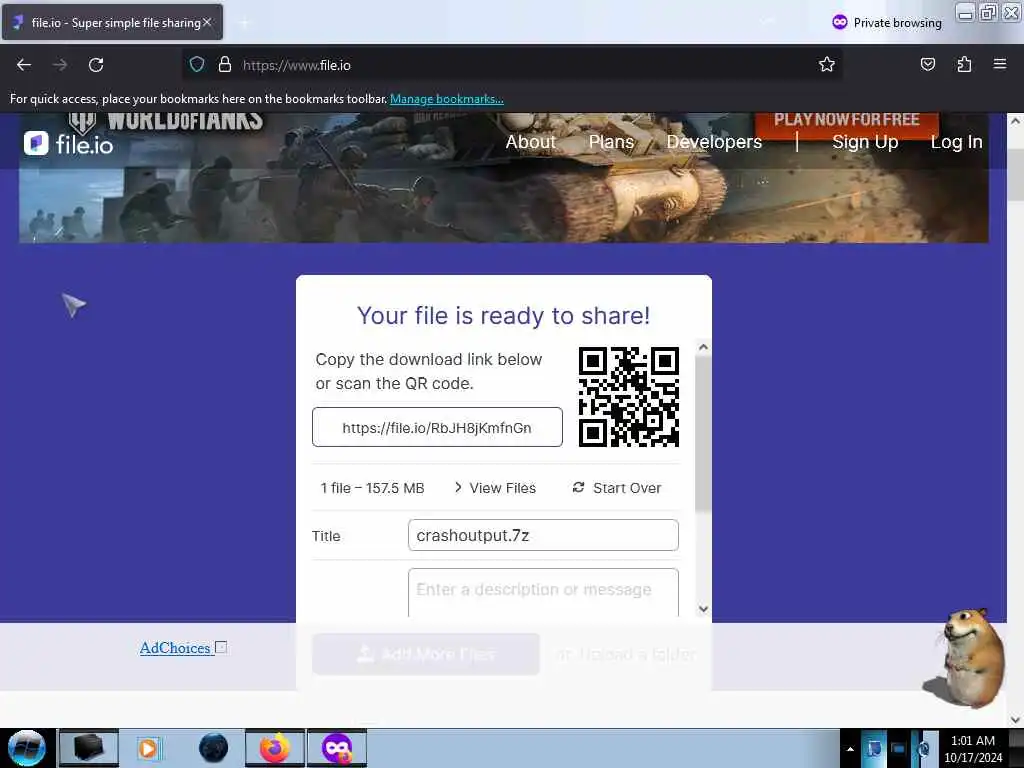Viewport: 1024px width, 768px height.
Task: Click the Start Over refresh icon
Action: [578, 487]
